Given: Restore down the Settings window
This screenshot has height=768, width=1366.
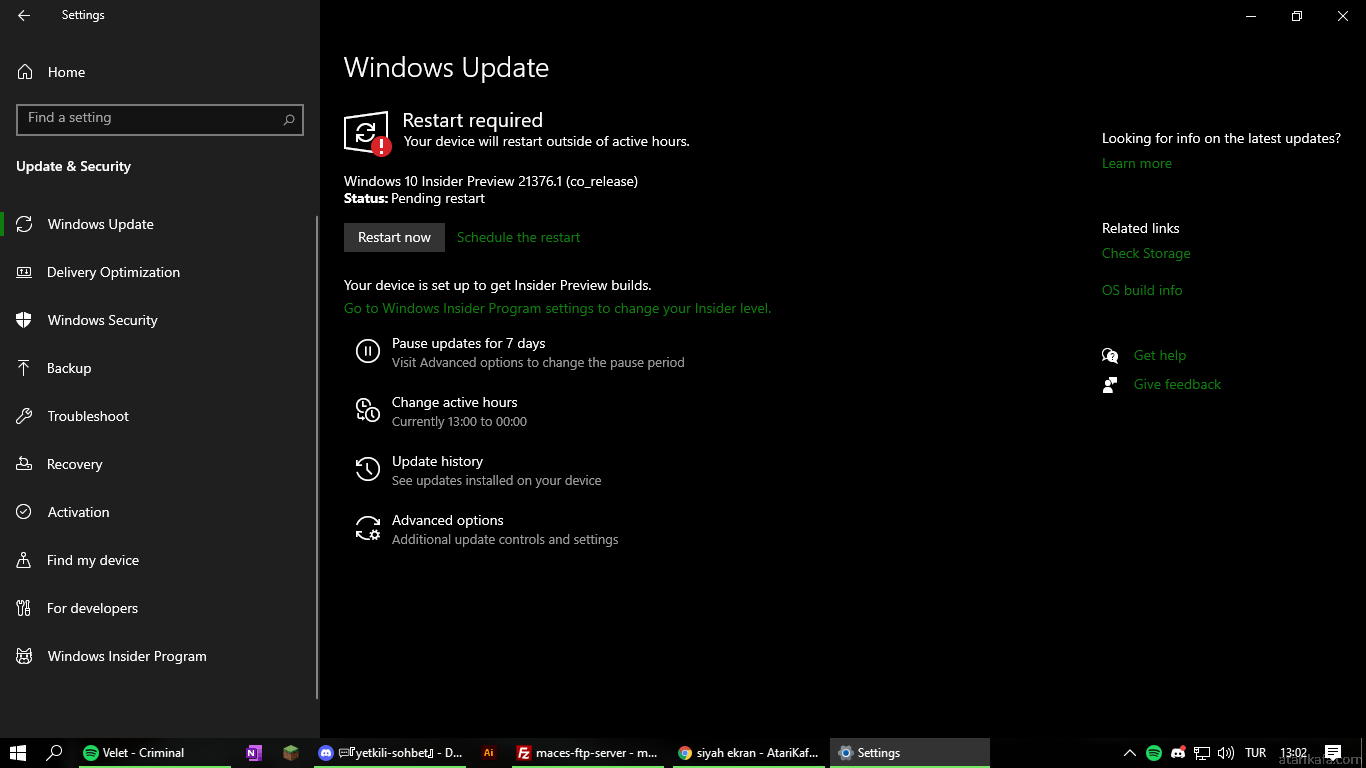Looking at the screenshot, I should (x=1297, y=16).
